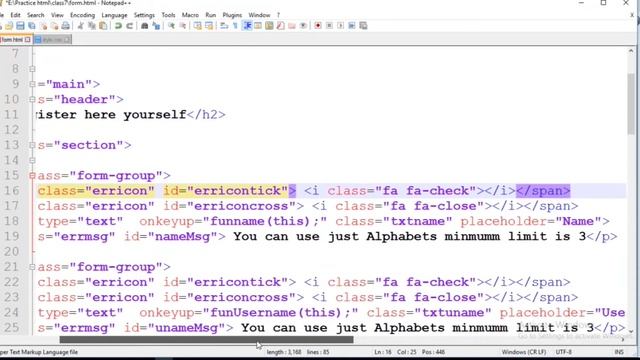
Task: Open the Document Map panel icon
Action: pos(269,26)
